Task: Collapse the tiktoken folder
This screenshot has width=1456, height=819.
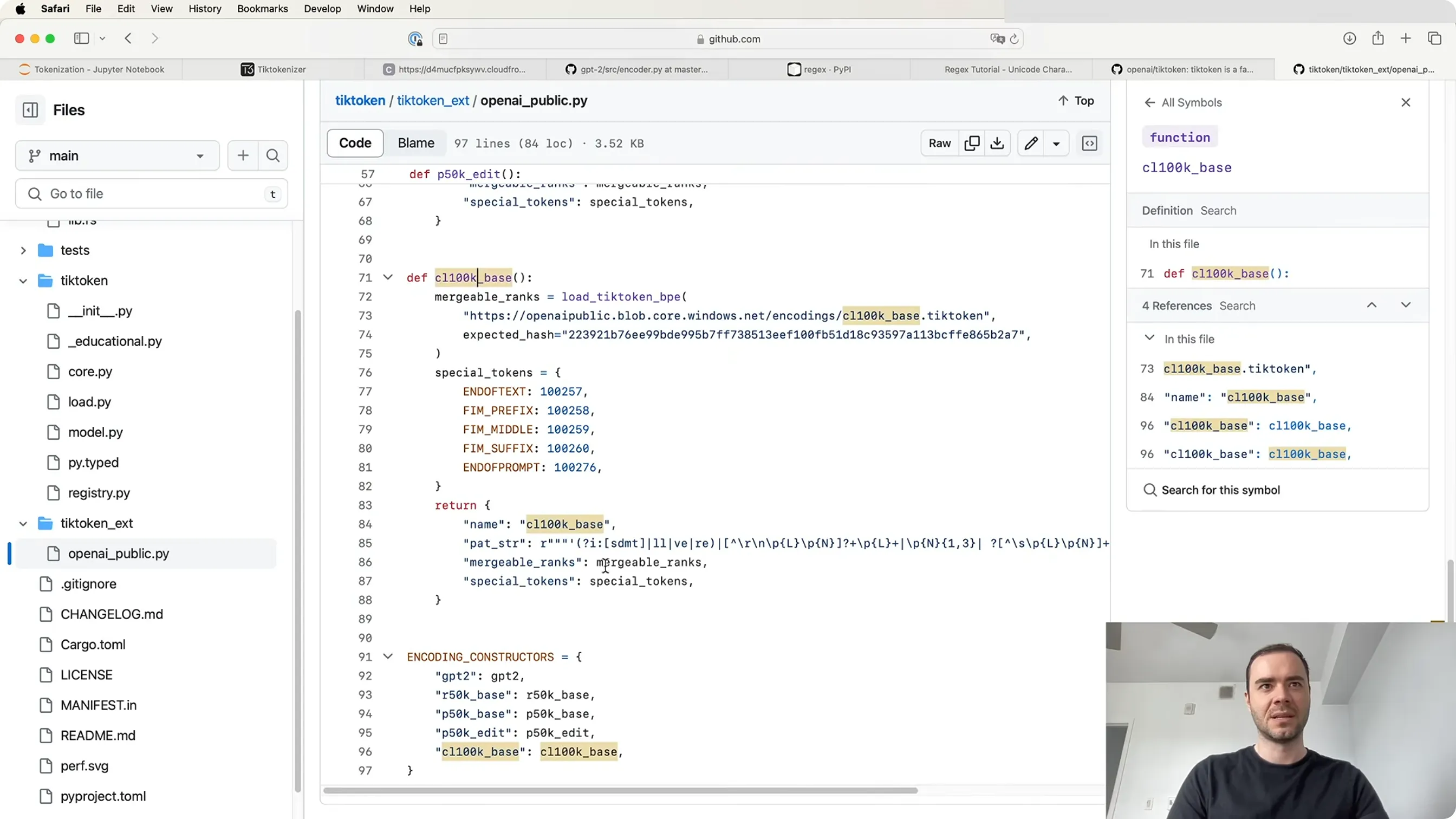Action: click(x=23, y=281)
